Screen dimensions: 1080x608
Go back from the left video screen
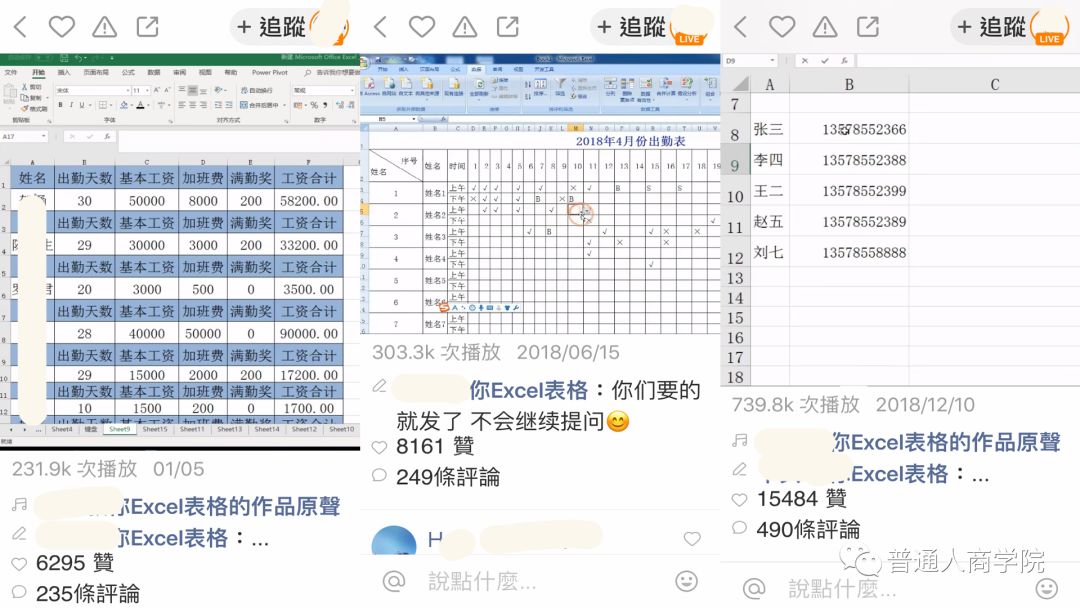20,28
